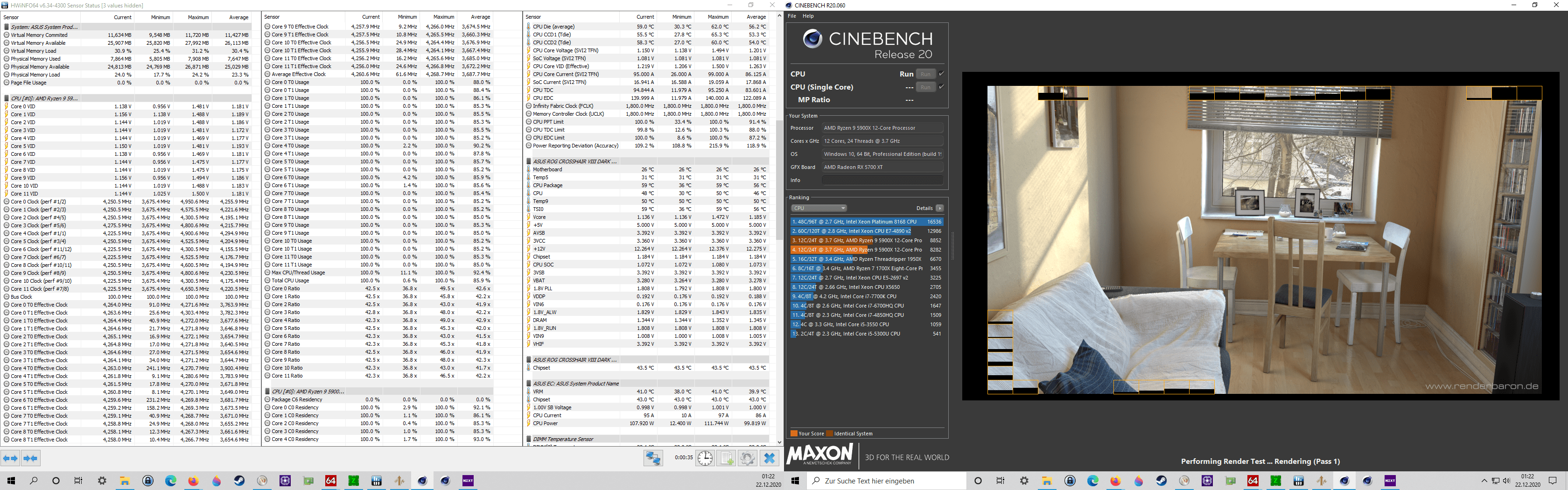Select ranking row Intel Core i7-7700K

coord(867,296)
